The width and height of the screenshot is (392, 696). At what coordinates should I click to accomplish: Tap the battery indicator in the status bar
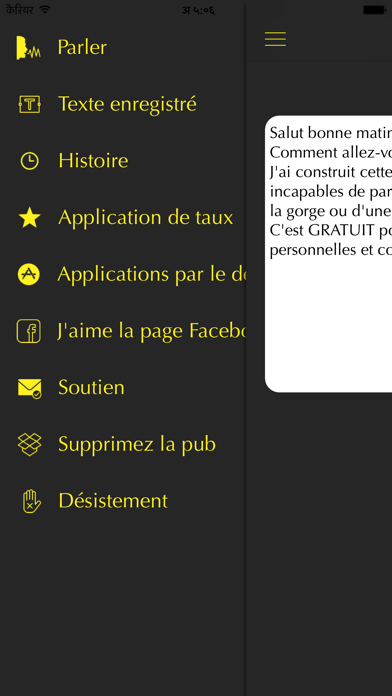[374, 10]
